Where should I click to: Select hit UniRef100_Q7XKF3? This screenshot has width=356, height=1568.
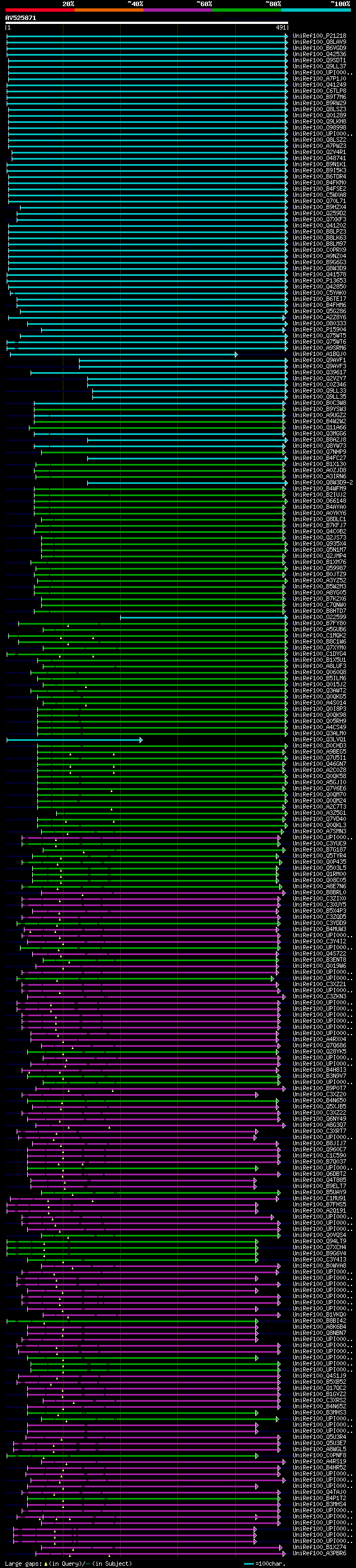[319, 220]
